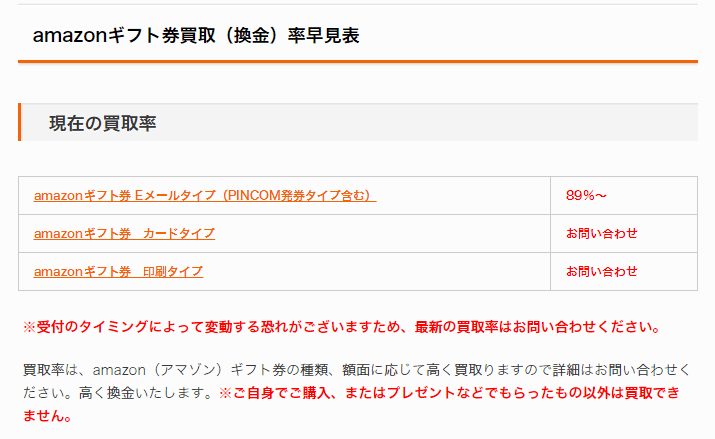Open the amazonギフト券 印刷タイプ link
Viewport: 715px width, 439px height.
(x=118, y=272)
